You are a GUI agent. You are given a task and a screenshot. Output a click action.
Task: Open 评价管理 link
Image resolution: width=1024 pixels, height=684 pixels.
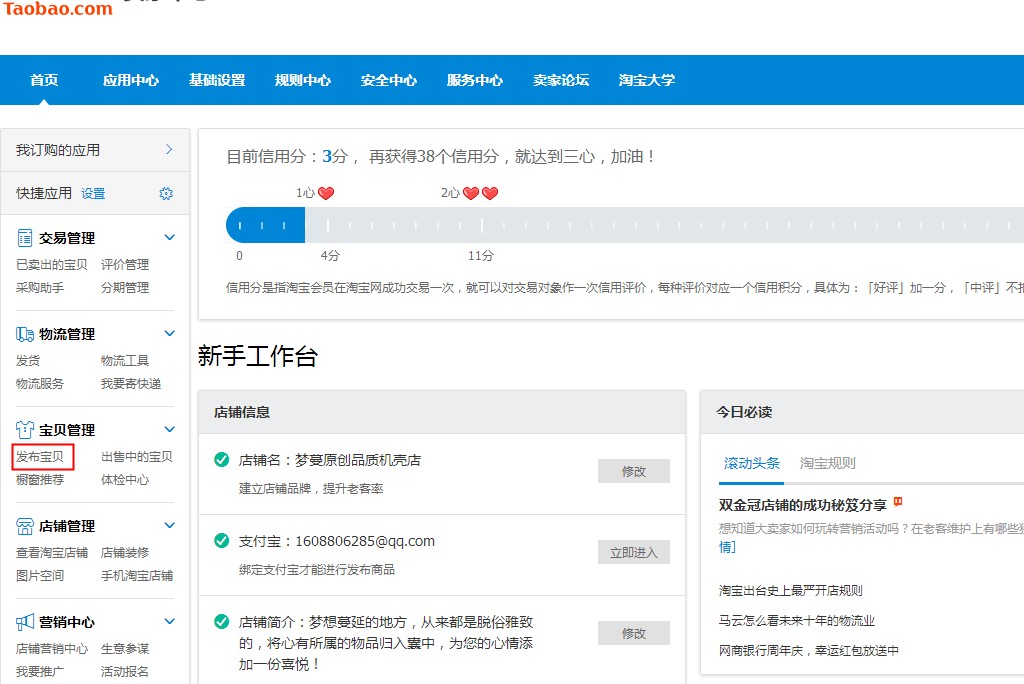[x=125, y=265]
